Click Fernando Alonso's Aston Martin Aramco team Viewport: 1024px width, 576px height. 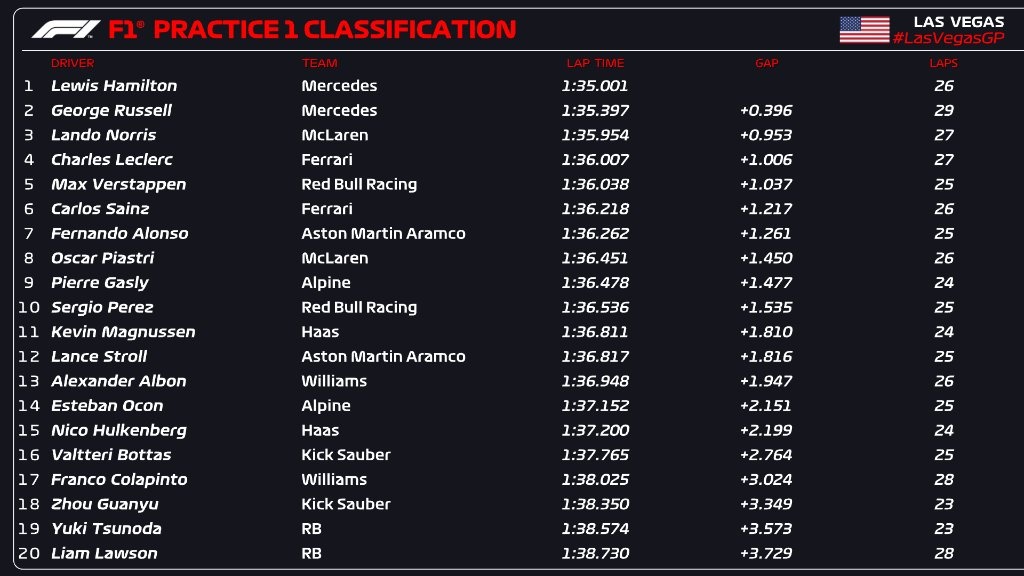point(383,233)
